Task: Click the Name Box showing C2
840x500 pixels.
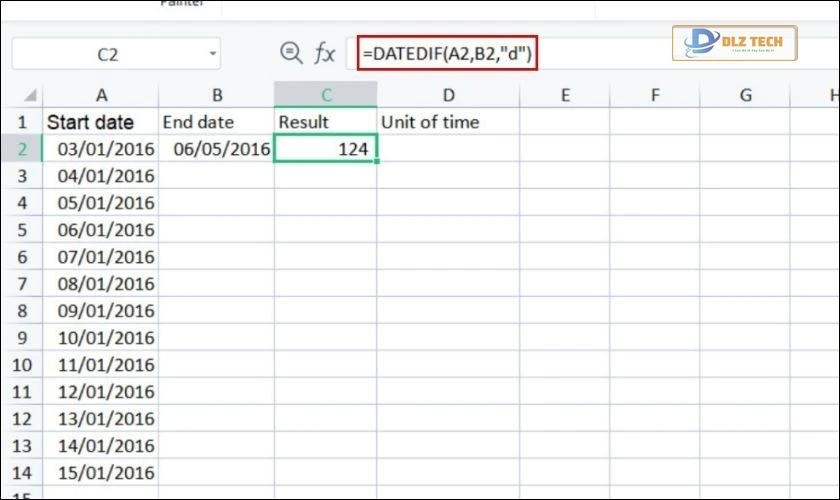Action: (x=116, y=54)
